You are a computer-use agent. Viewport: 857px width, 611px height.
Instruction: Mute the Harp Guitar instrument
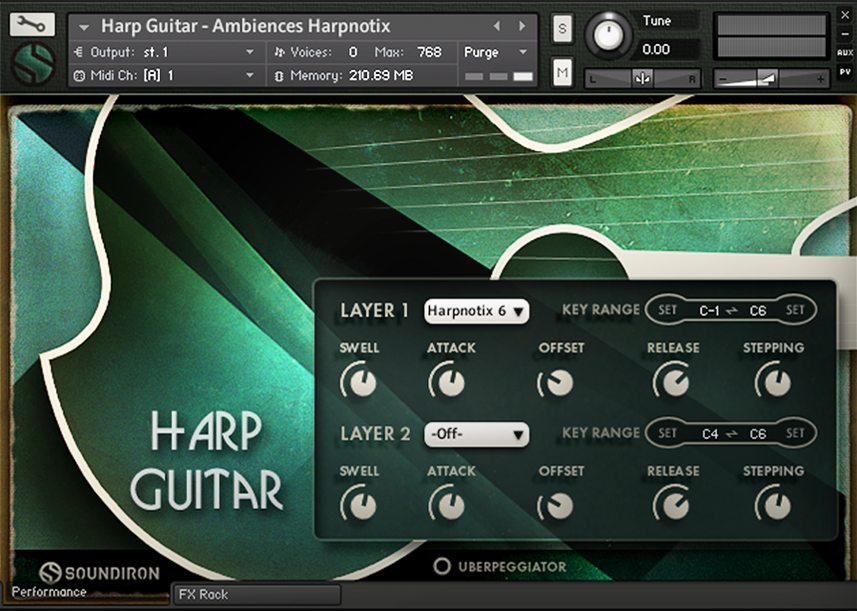[x=562, y=72]
